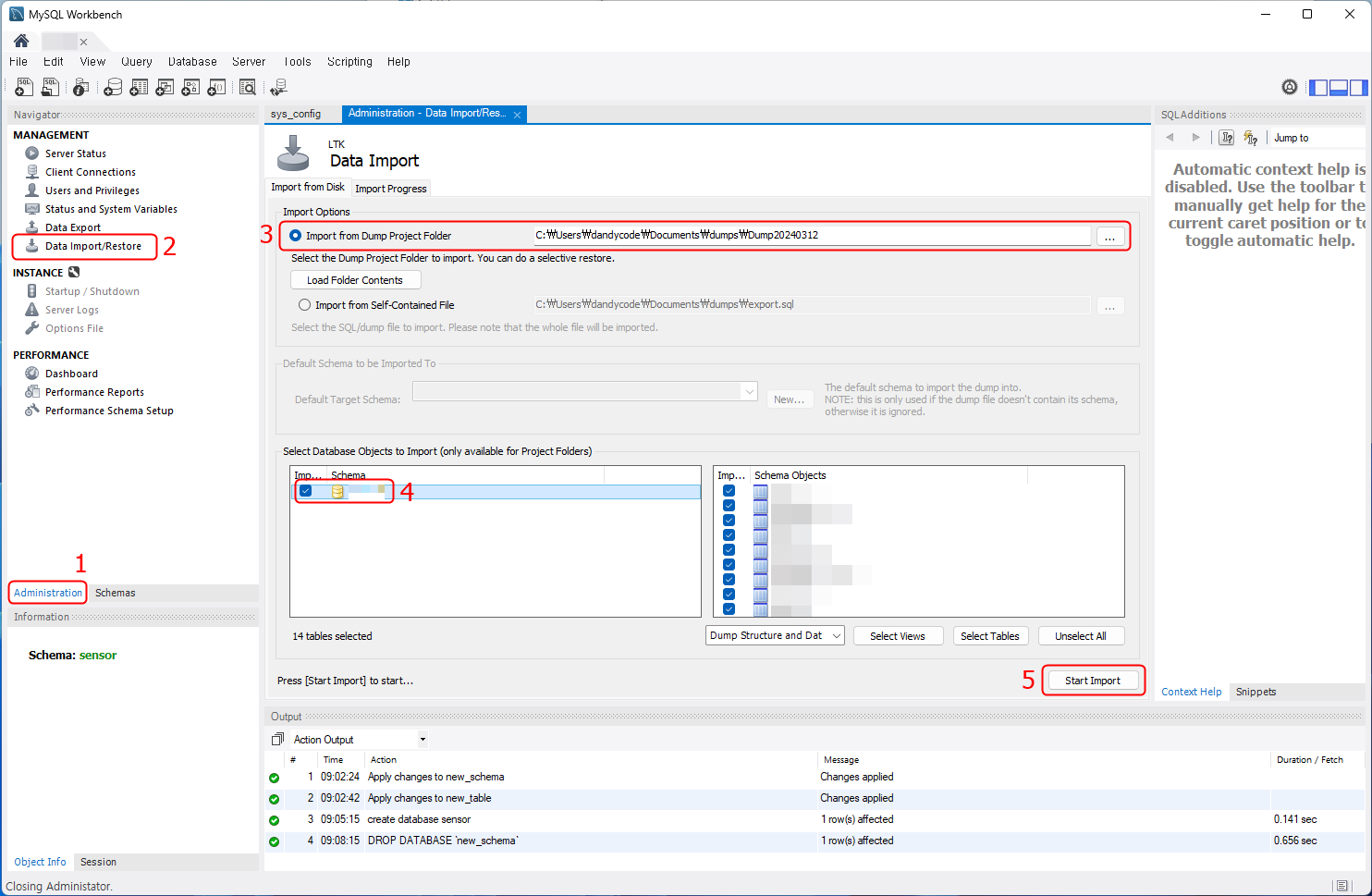This screenshot has width=1372, height=896.
Task: Open the schema inspector toolbar icon
Action: [81, 87]
